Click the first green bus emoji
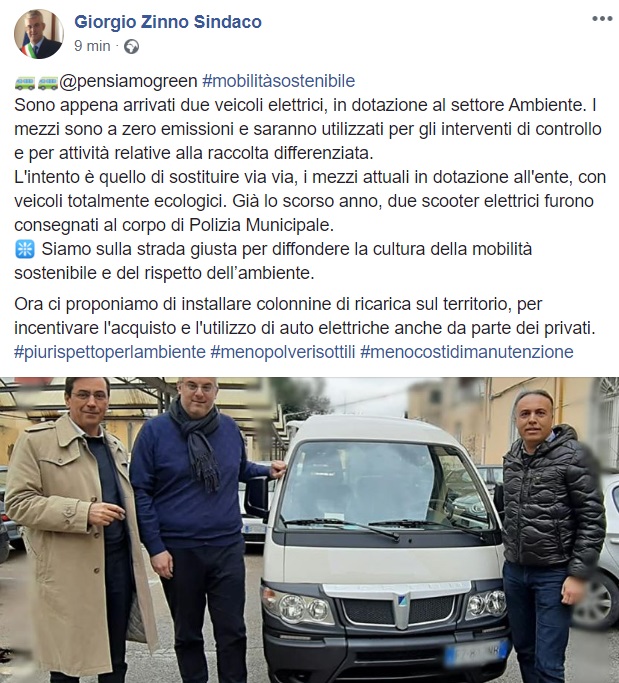 tap(25, 82)
